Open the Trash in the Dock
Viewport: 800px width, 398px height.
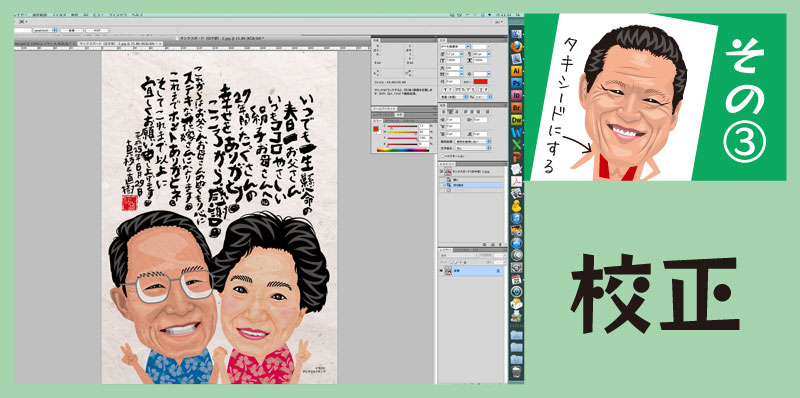516,371
